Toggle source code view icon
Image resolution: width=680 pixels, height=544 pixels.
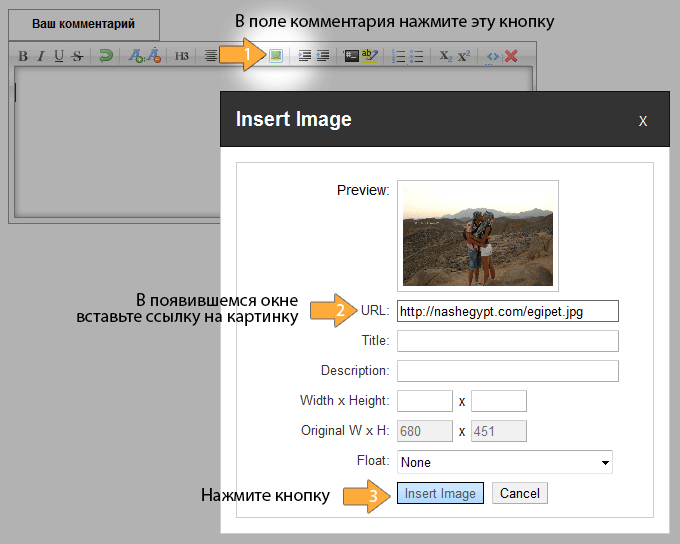coord(492,56)
